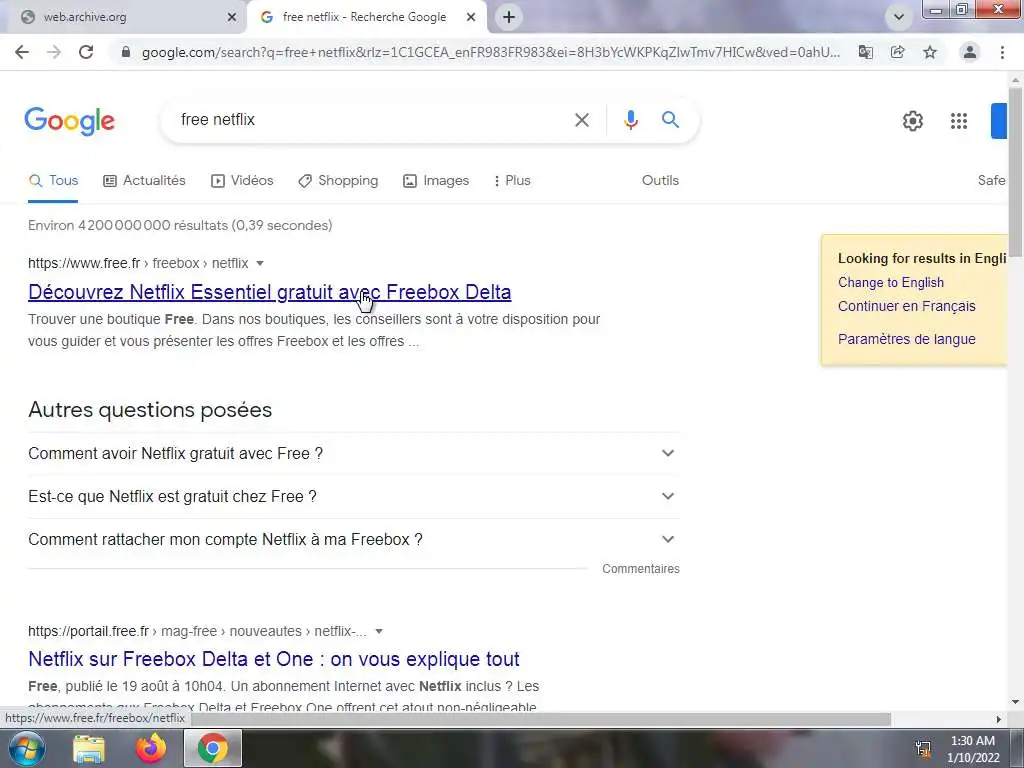The width and height of the screenshot is (1024, 768).
Task: Open 'Découvrez Netflix Essentiel gratuit' result
Action: [270, 292]
